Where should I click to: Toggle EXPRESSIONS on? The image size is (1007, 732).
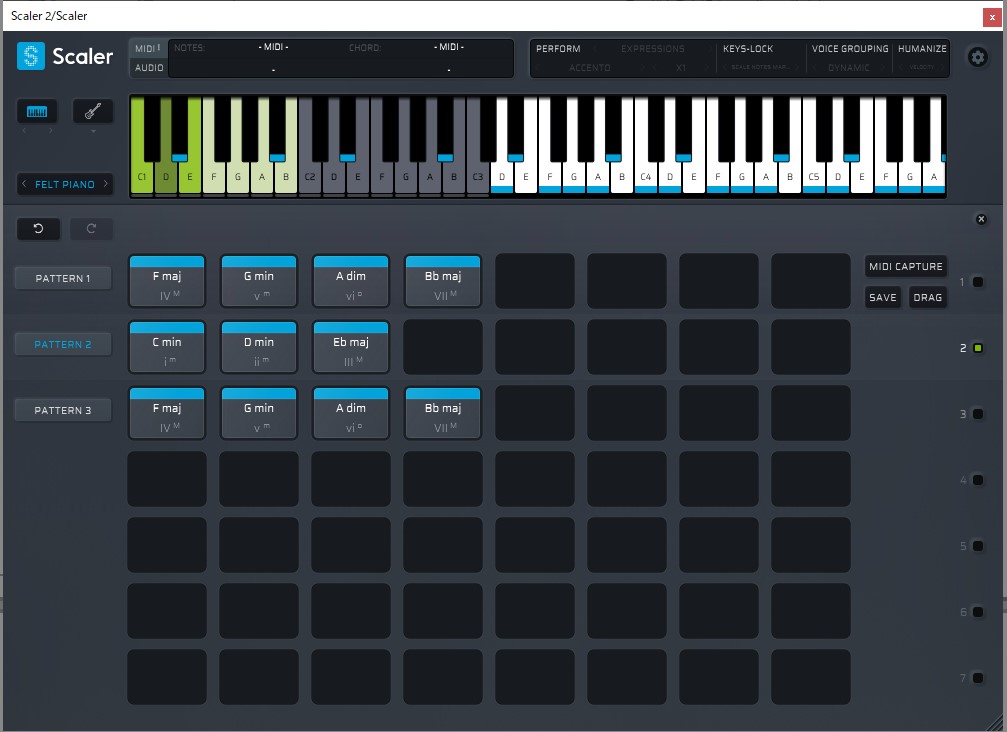(x=652, y=49)
